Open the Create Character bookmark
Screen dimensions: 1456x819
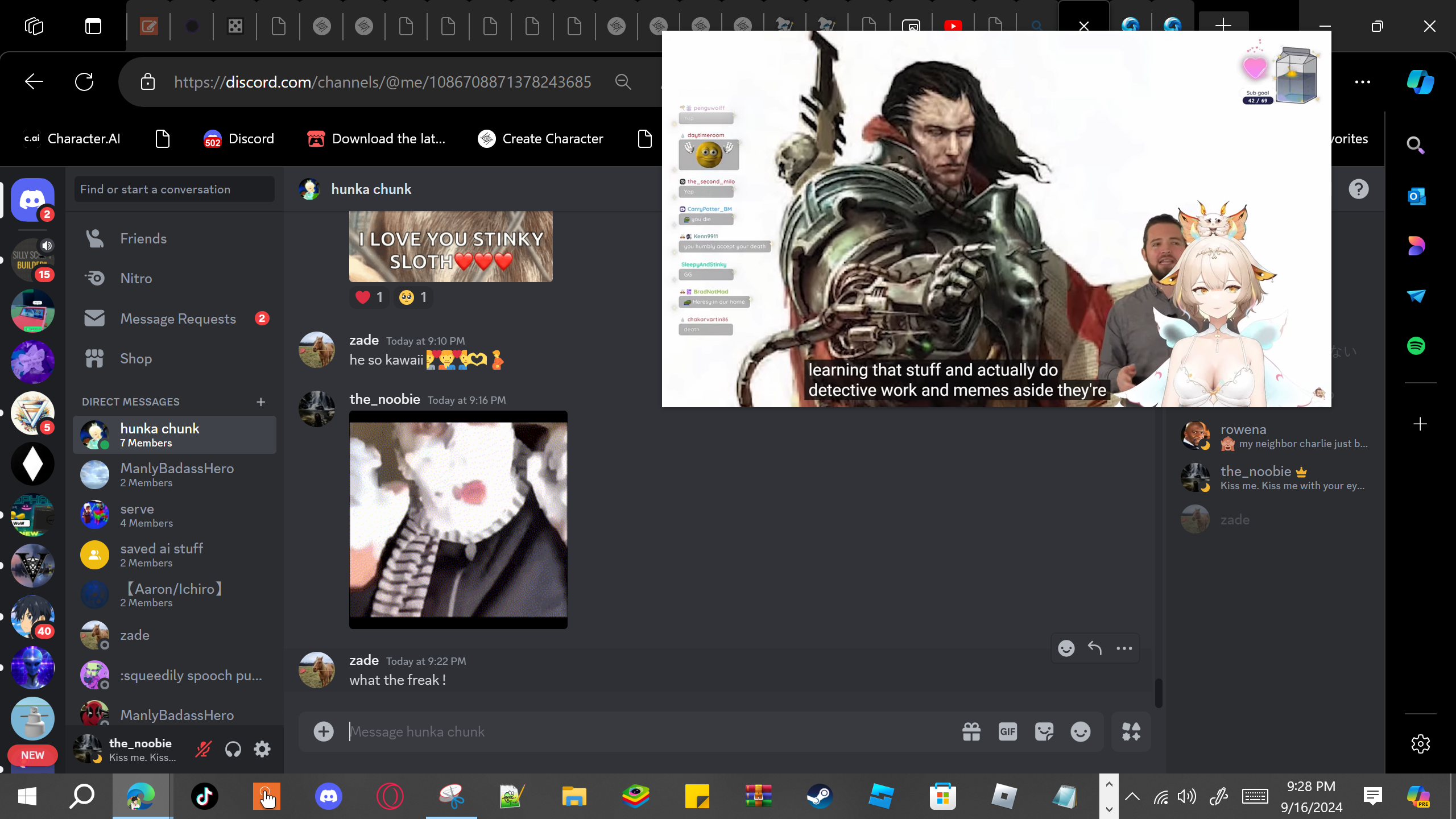540,139
